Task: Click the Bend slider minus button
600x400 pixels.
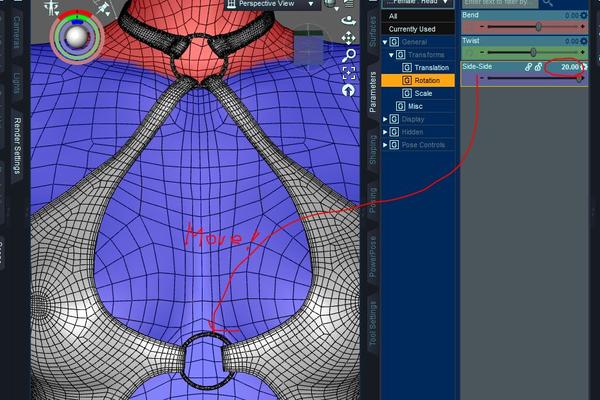Action: click(x=482, y=27)
